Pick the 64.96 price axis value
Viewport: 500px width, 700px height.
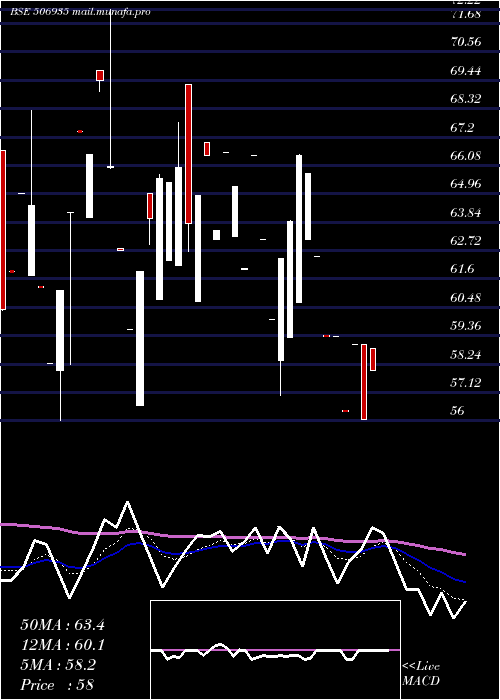click(466, 184)
